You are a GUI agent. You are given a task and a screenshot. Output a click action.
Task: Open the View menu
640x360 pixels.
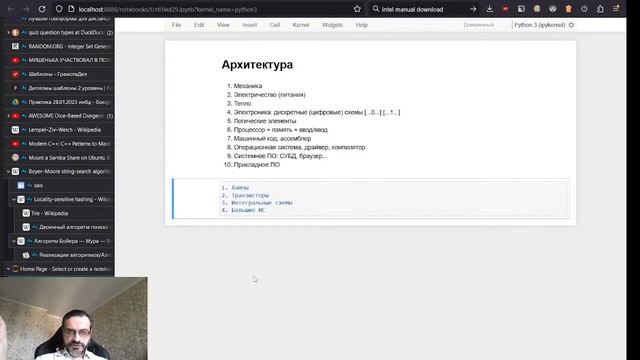point(223,25)
